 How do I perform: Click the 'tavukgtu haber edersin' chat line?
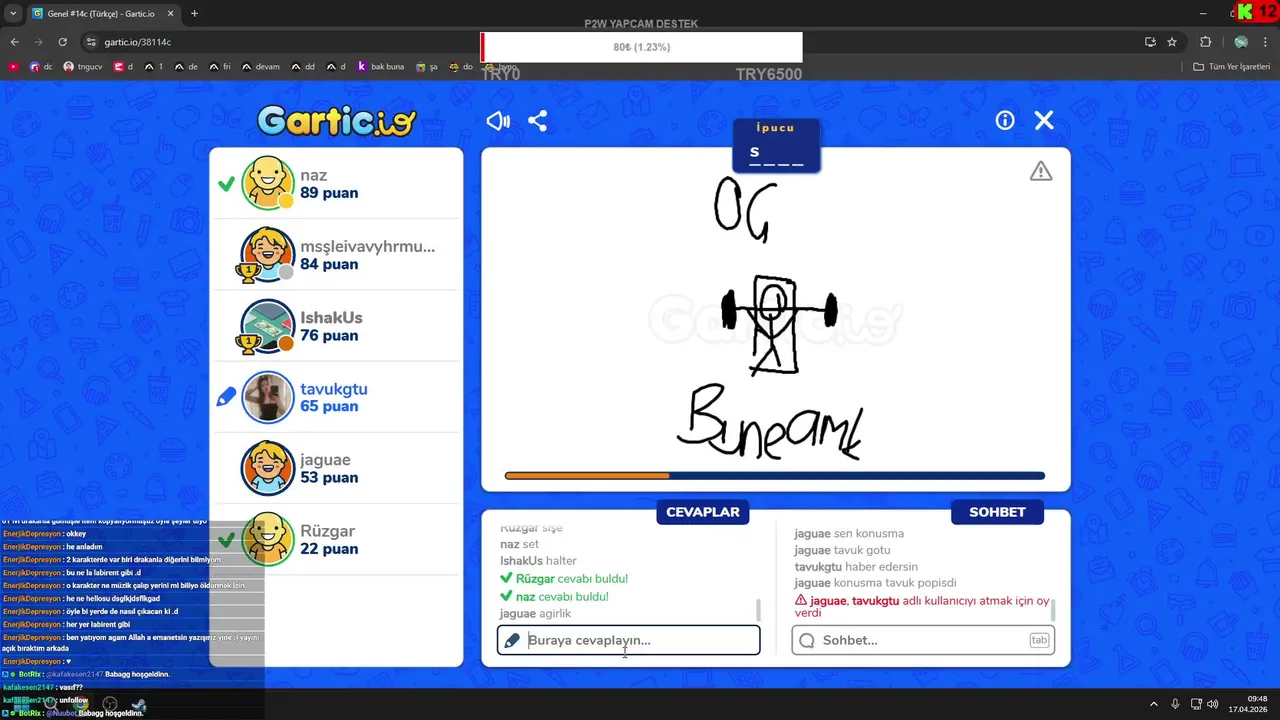[x=856, y=567]
